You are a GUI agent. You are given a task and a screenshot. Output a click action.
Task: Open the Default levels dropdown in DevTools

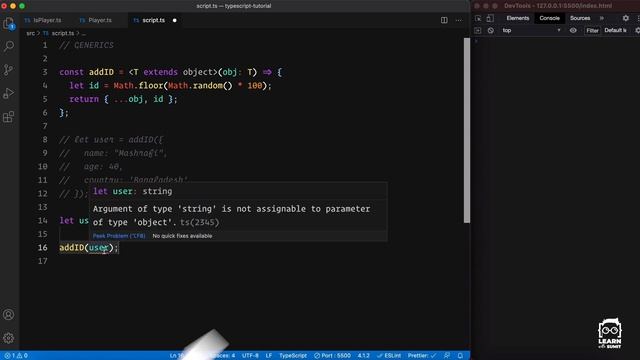coord(615,31)
